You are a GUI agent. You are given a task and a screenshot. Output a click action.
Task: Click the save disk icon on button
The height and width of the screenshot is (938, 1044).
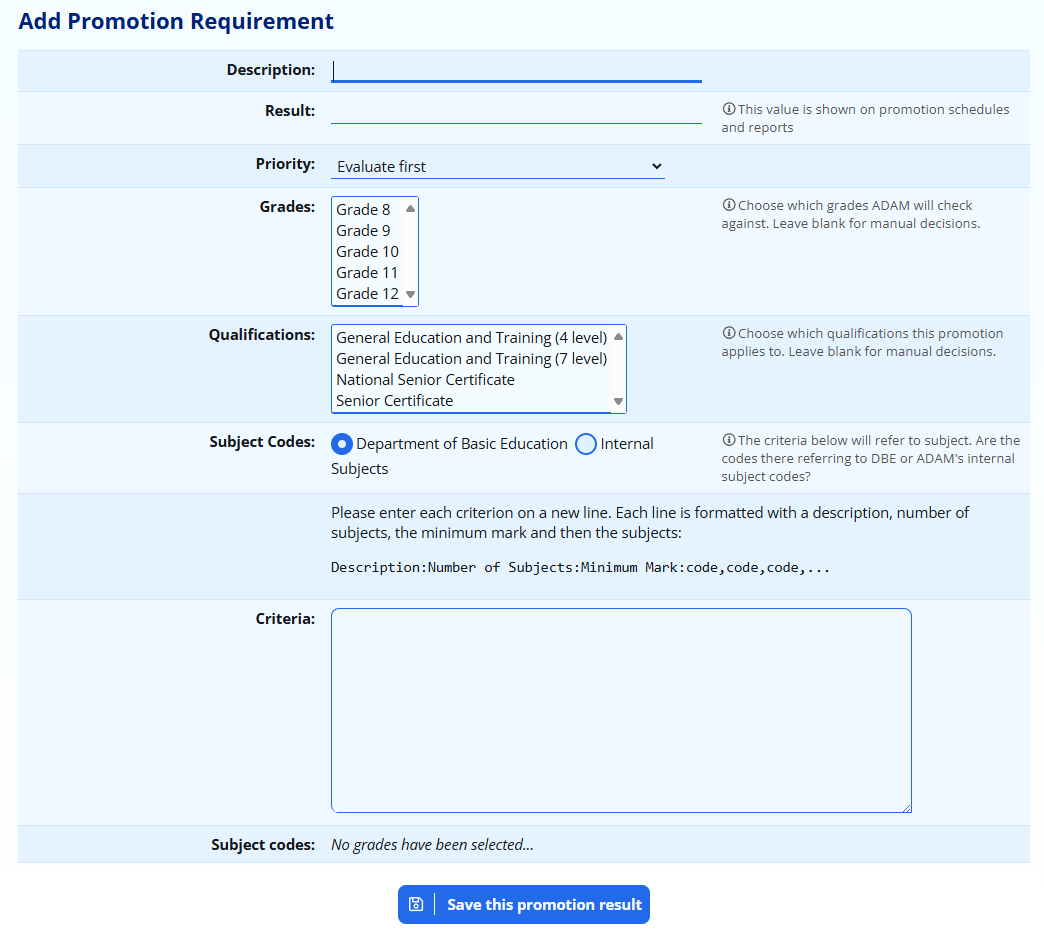[x=416, y=904]
